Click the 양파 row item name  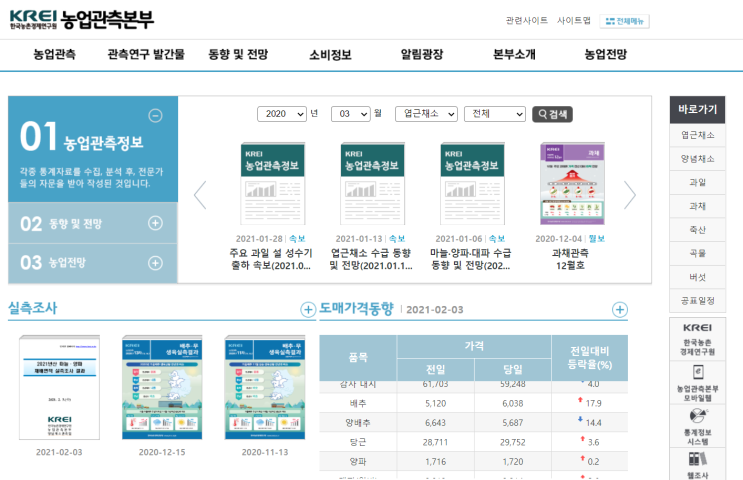coord(358,462)
